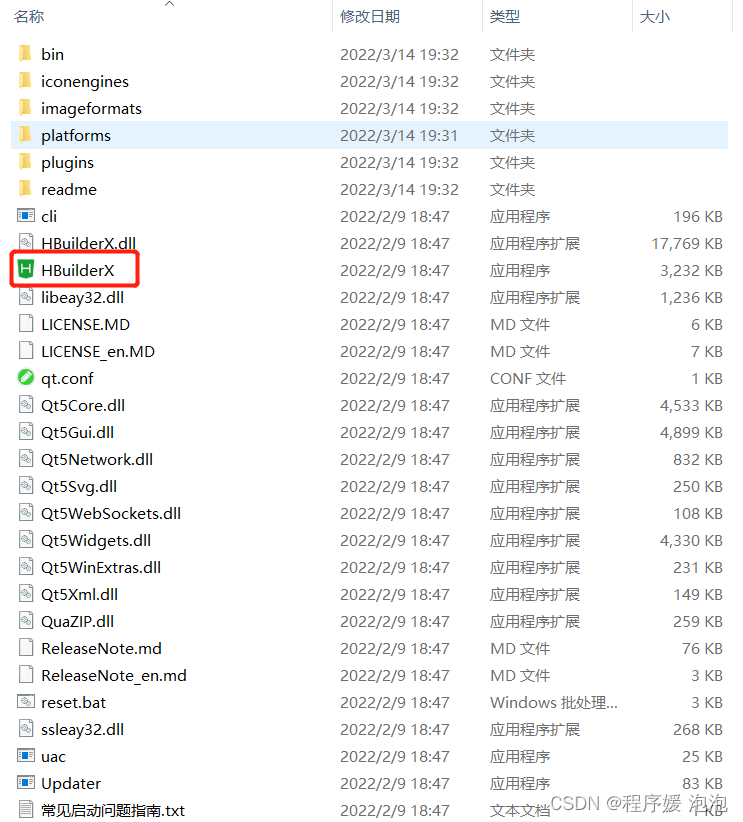
Task: Click the 2022/3/14 19:31 date cell
Action: [399, 135]
